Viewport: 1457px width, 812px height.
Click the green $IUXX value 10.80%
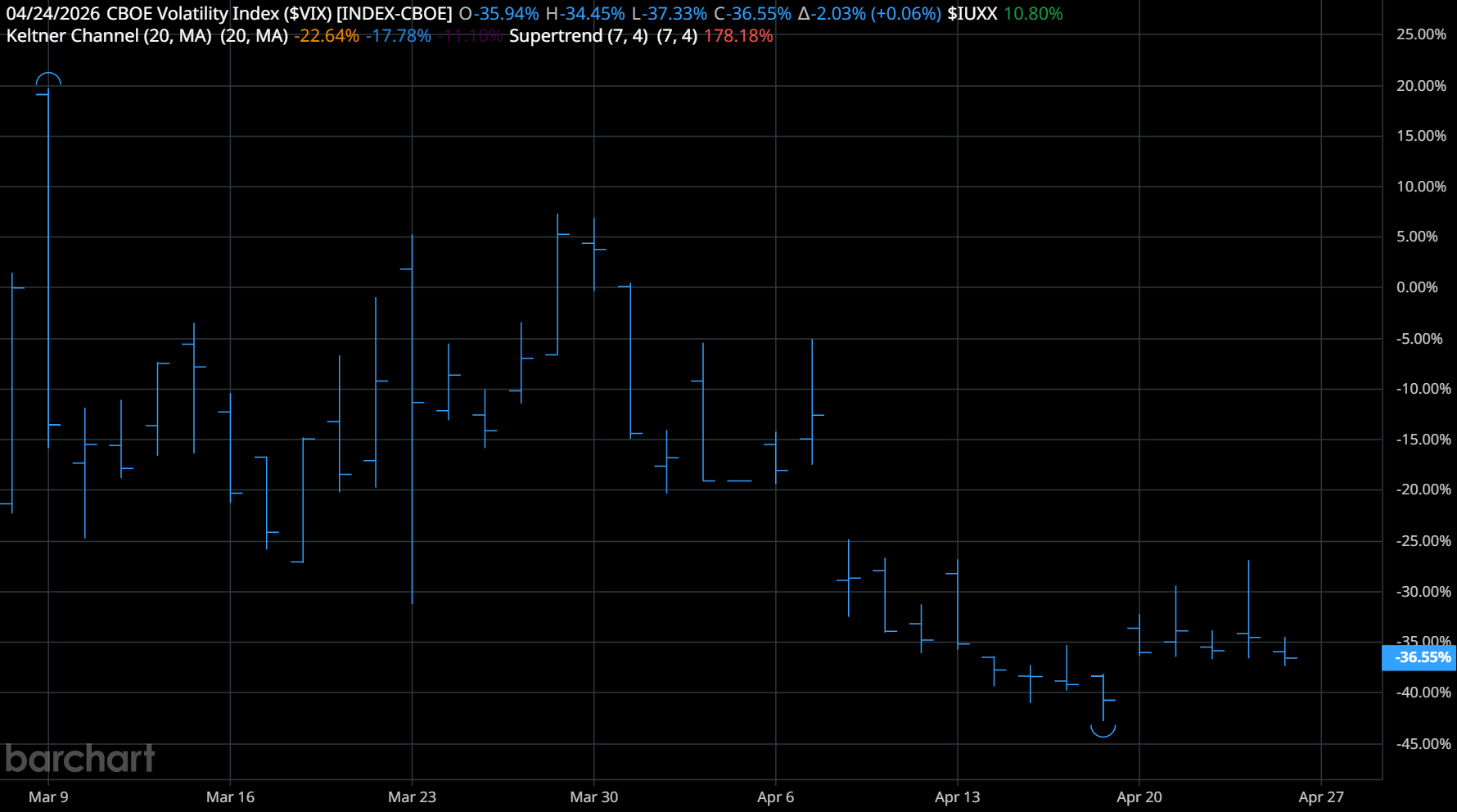(x=1033, y=14)
